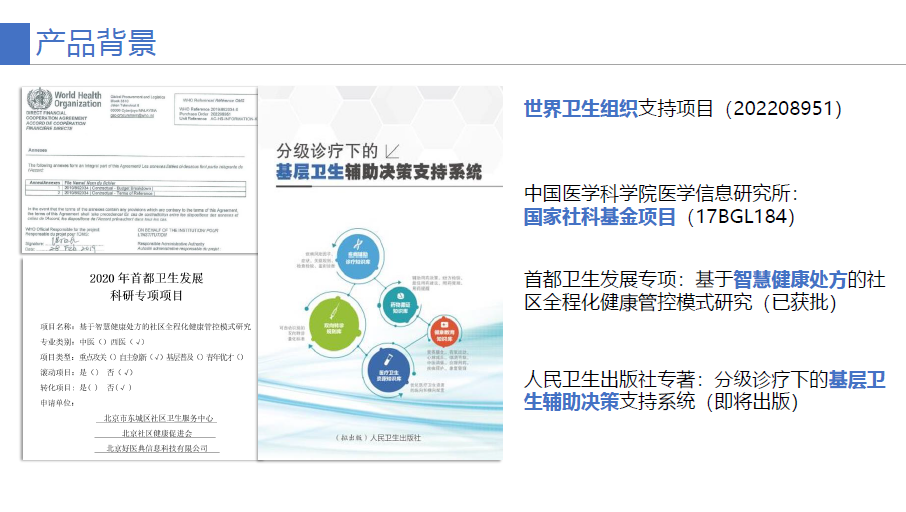906x512 pixels.
Task: Click the diagonal arrow icon beside 分级诊疗下的
Action: click(392, 151)
